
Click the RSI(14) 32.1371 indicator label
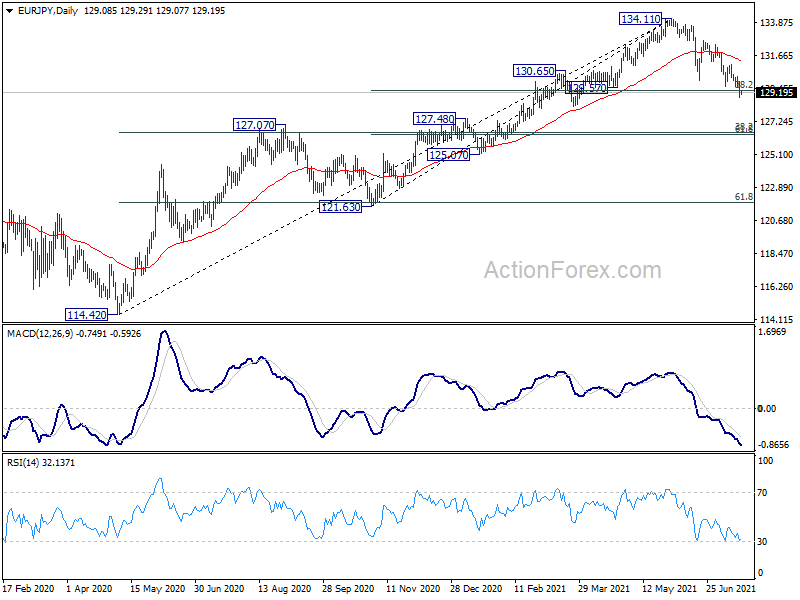[41, 463]
